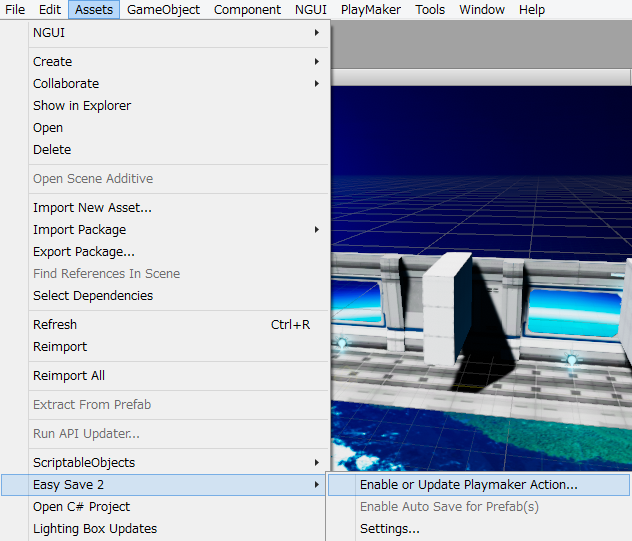This screenshot has width=632, height=541.
Task: Open the Tools menu
Action: click(x=430, y=9)
